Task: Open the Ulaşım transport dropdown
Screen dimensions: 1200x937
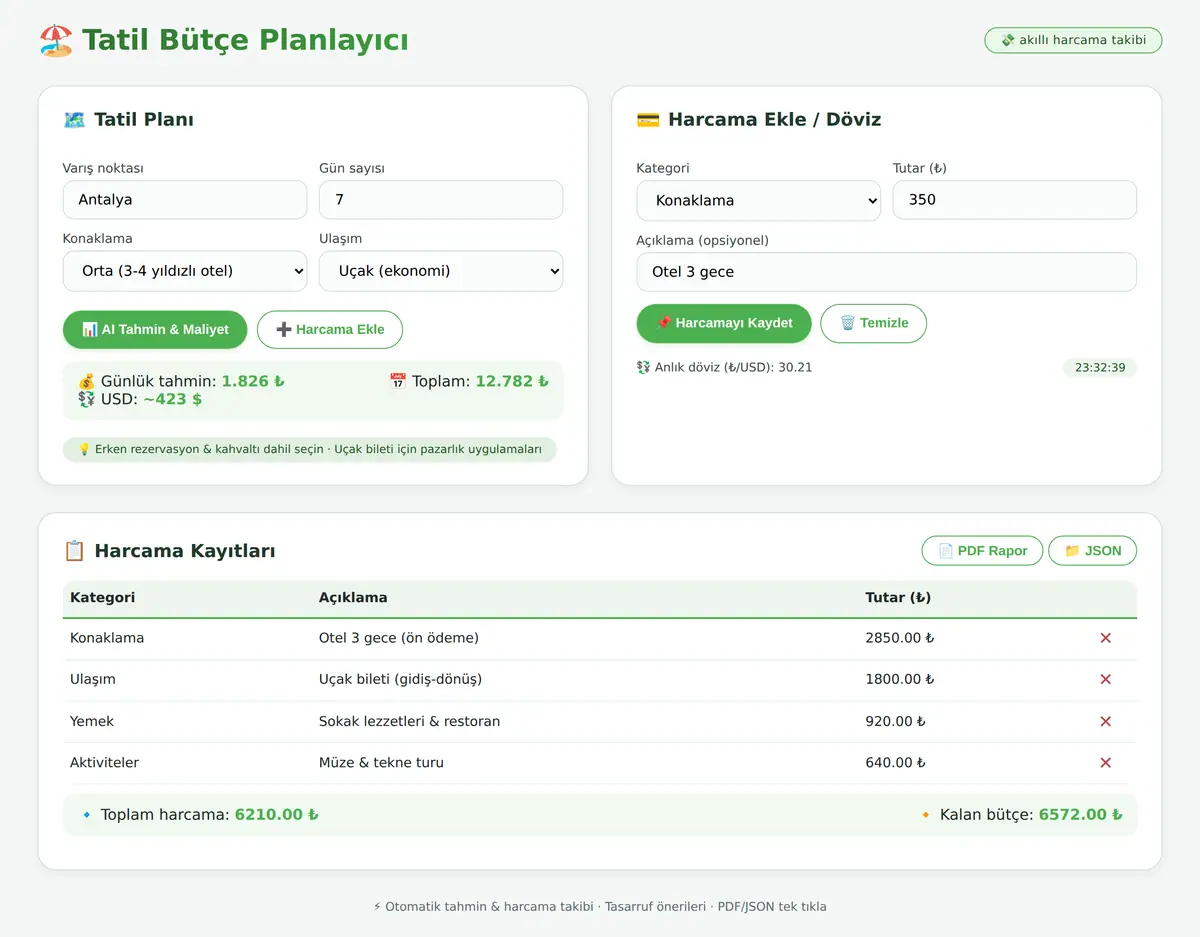Action: [x=441, y=271]
